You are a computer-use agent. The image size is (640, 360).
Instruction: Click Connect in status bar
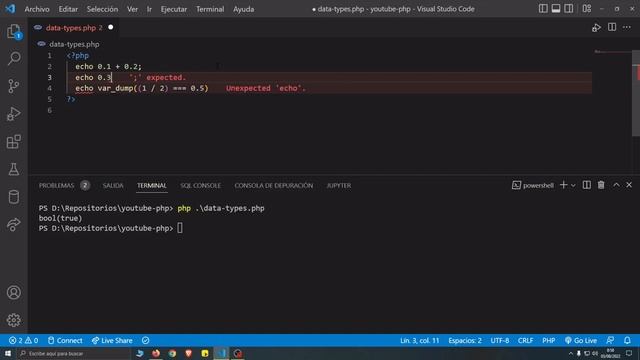[x=65, y=340]
